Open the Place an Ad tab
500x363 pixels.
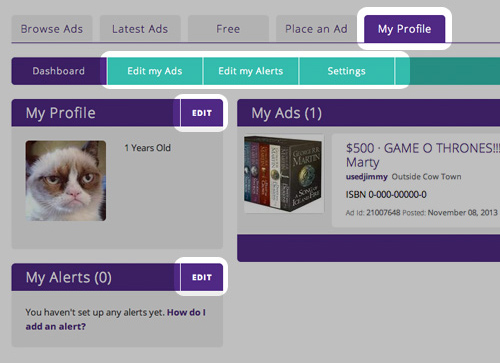(x=316, y=29)
